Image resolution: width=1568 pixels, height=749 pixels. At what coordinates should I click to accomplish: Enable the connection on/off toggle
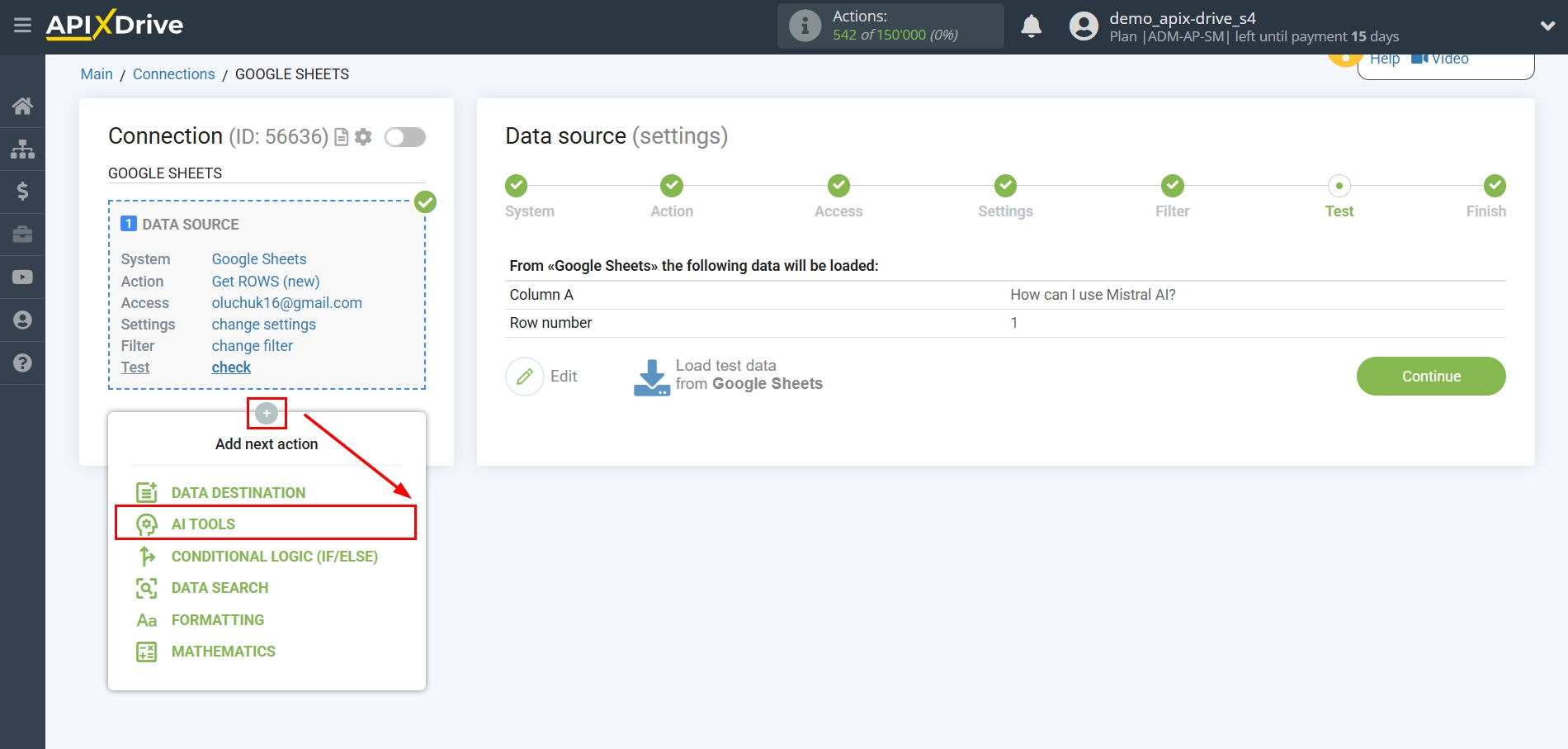[404, 137]
